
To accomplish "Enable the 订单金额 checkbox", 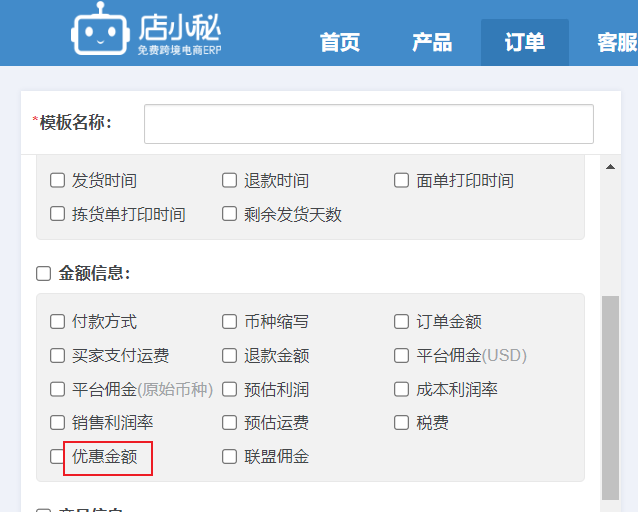I will (402, 322).
